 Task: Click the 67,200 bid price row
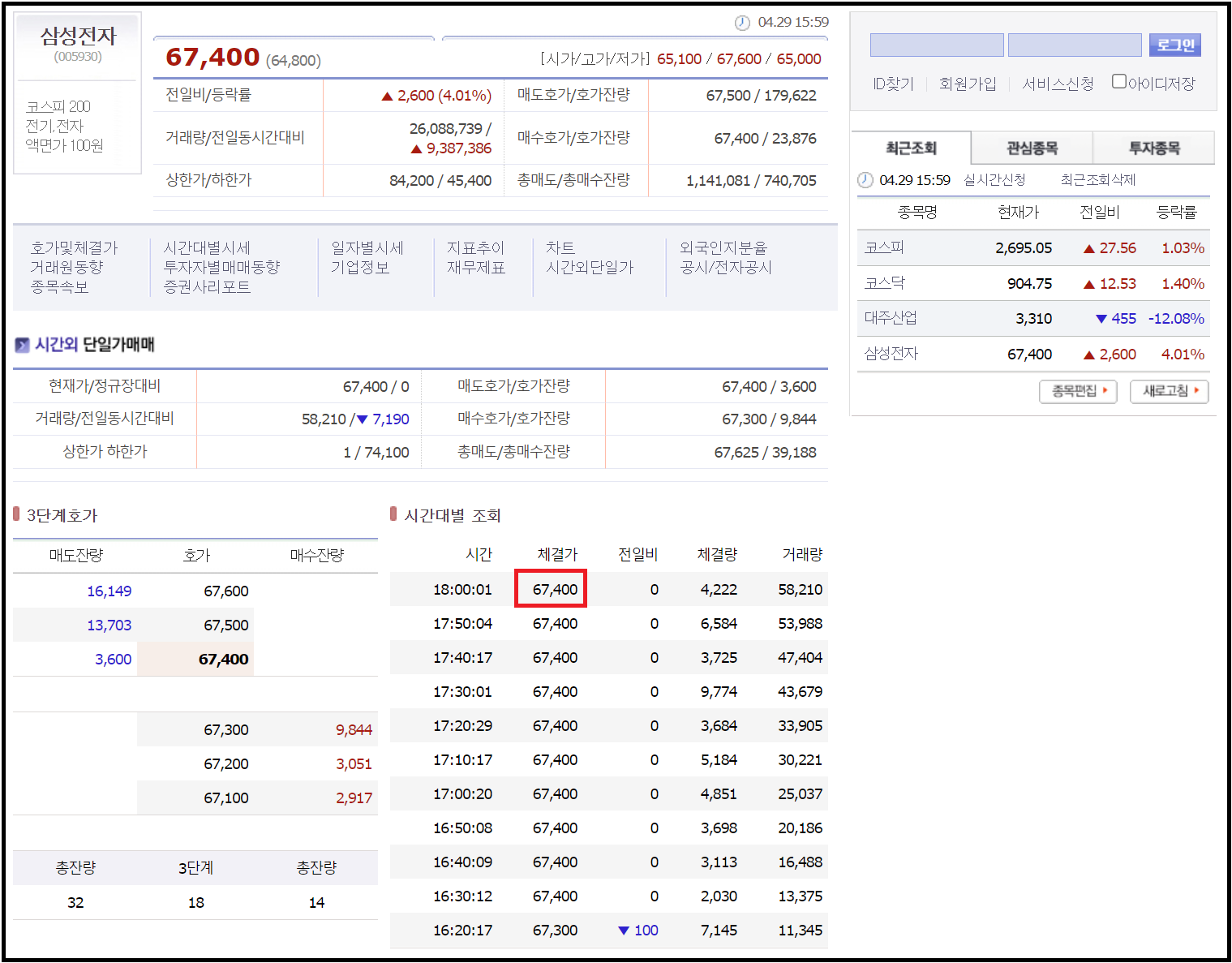tap(195, 764)
